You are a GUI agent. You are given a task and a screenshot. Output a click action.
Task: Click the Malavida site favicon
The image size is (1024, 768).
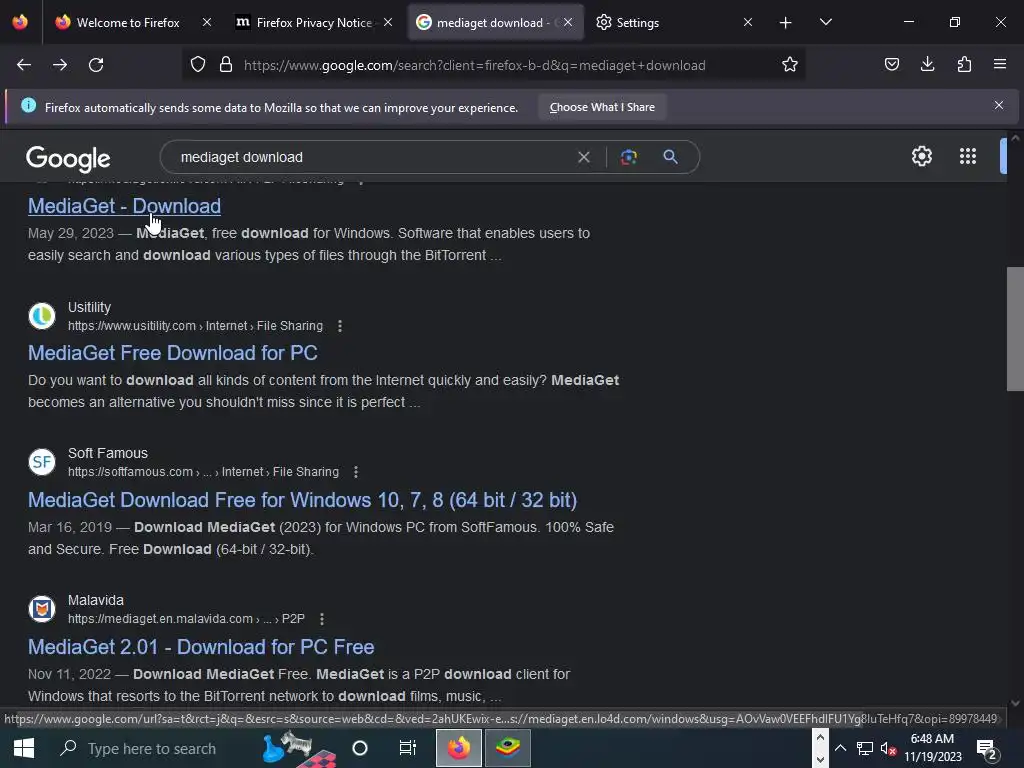point(42,609)
